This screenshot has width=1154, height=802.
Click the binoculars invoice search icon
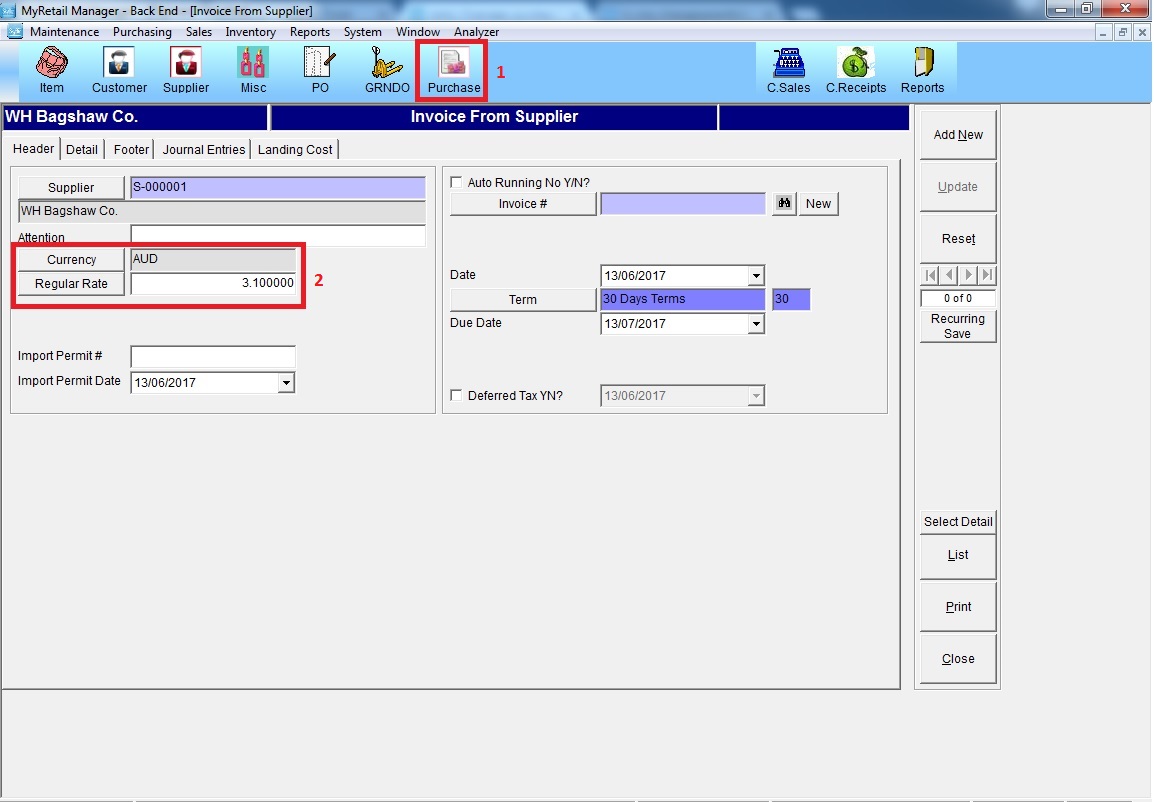(x=785, y=203)
